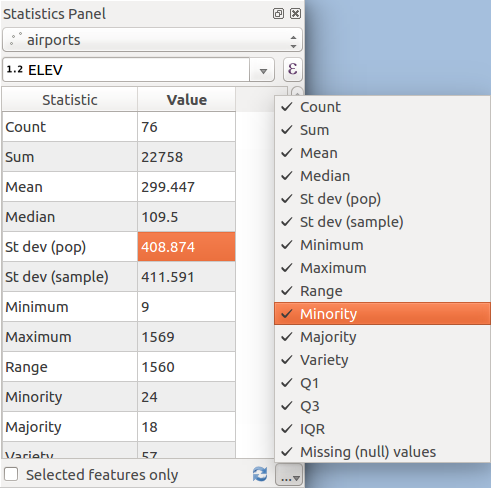The width and height of the screenshot is (491, 488).
Task: Click the Sum row label
Action: 70,157
